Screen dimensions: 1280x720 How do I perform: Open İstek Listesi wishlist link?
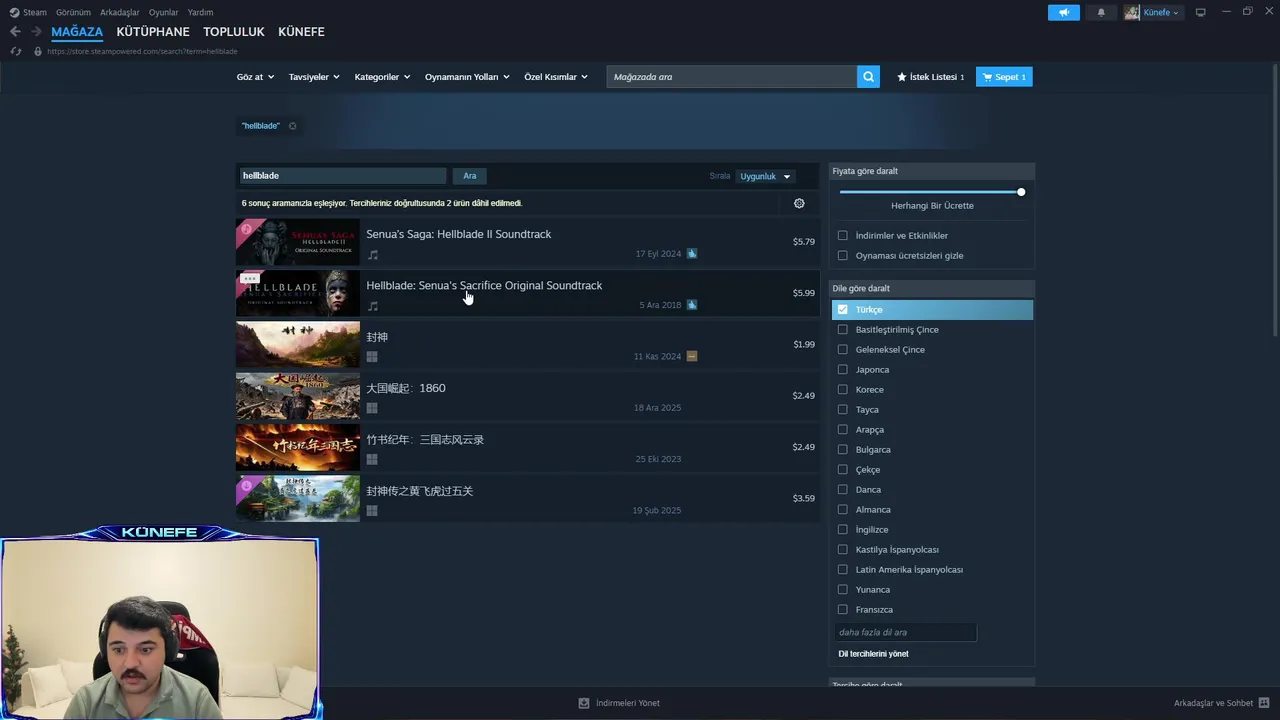click(x=931, y=77)
